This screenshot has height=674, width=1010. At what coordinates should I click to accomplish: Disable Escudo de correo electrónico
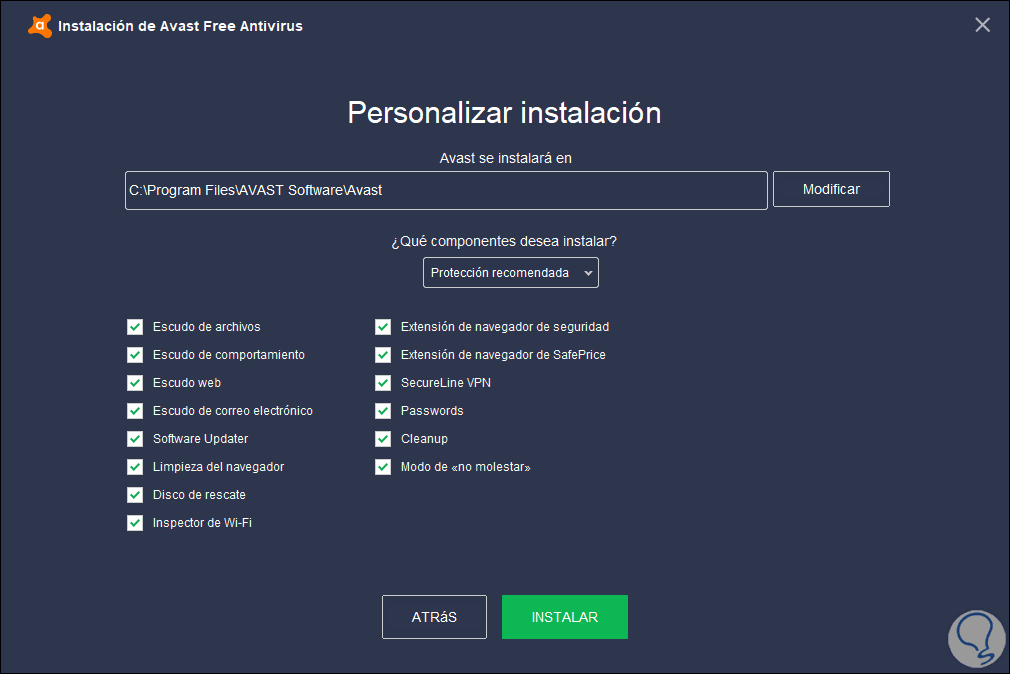pos(135,411)
